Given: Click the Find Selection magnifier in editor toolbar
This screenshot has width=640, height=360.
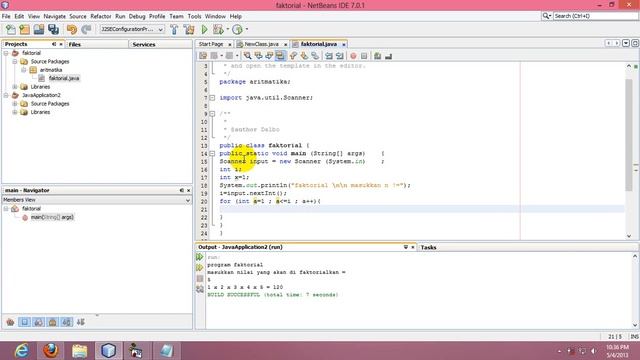Looking at the screenshot, I should tap(247, 56).
